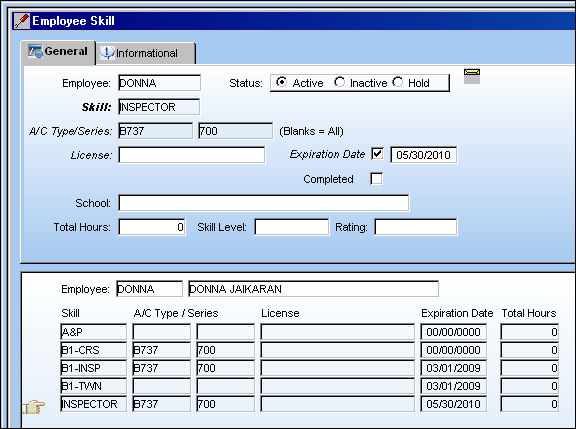Image resolution: width=576 pixels, height=429 pixels.
Task: Click expiration date of B1-CRS row
Action: pyautogui.click(x=454, y=350)
